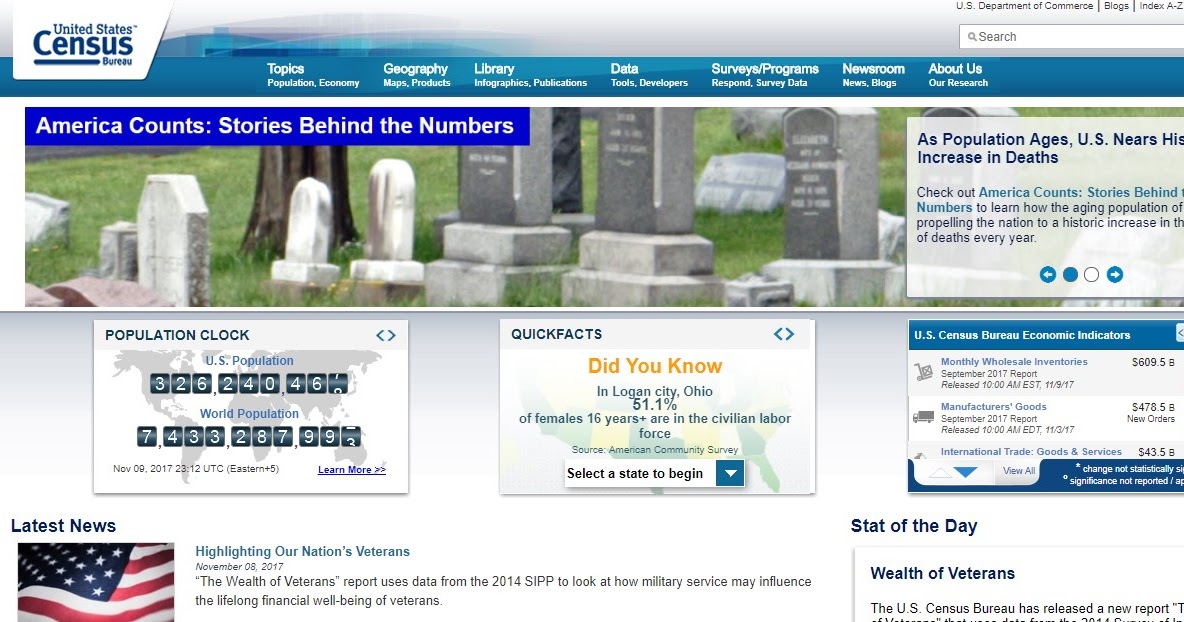The height and width of the screenshot is (622, 1184).
Task: Click Learn More link in Population Clock
Action: pyautogui.click(x=352, y=470)
